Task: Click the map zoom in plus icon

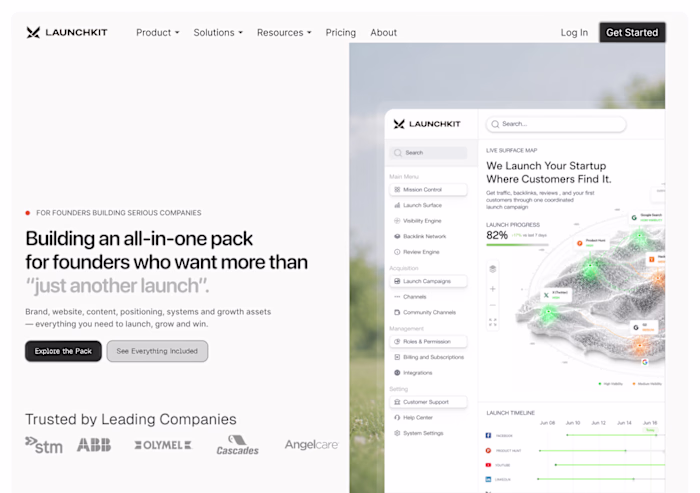Action: tap(493, 289)
